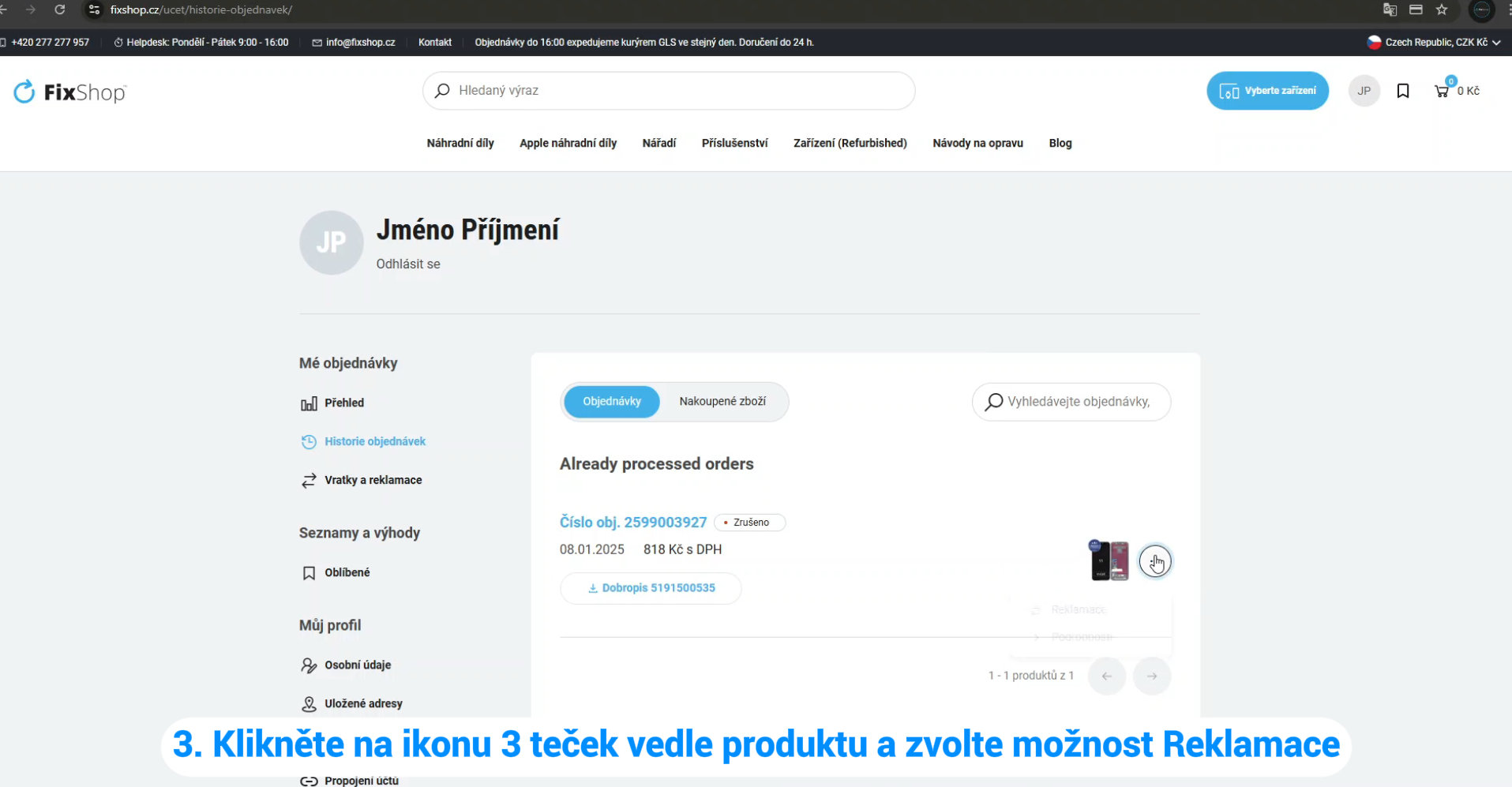Viewport: 1512px width, 787px height.
Task: Reload the page with browser refresh icon
Action: click(59, 9)
